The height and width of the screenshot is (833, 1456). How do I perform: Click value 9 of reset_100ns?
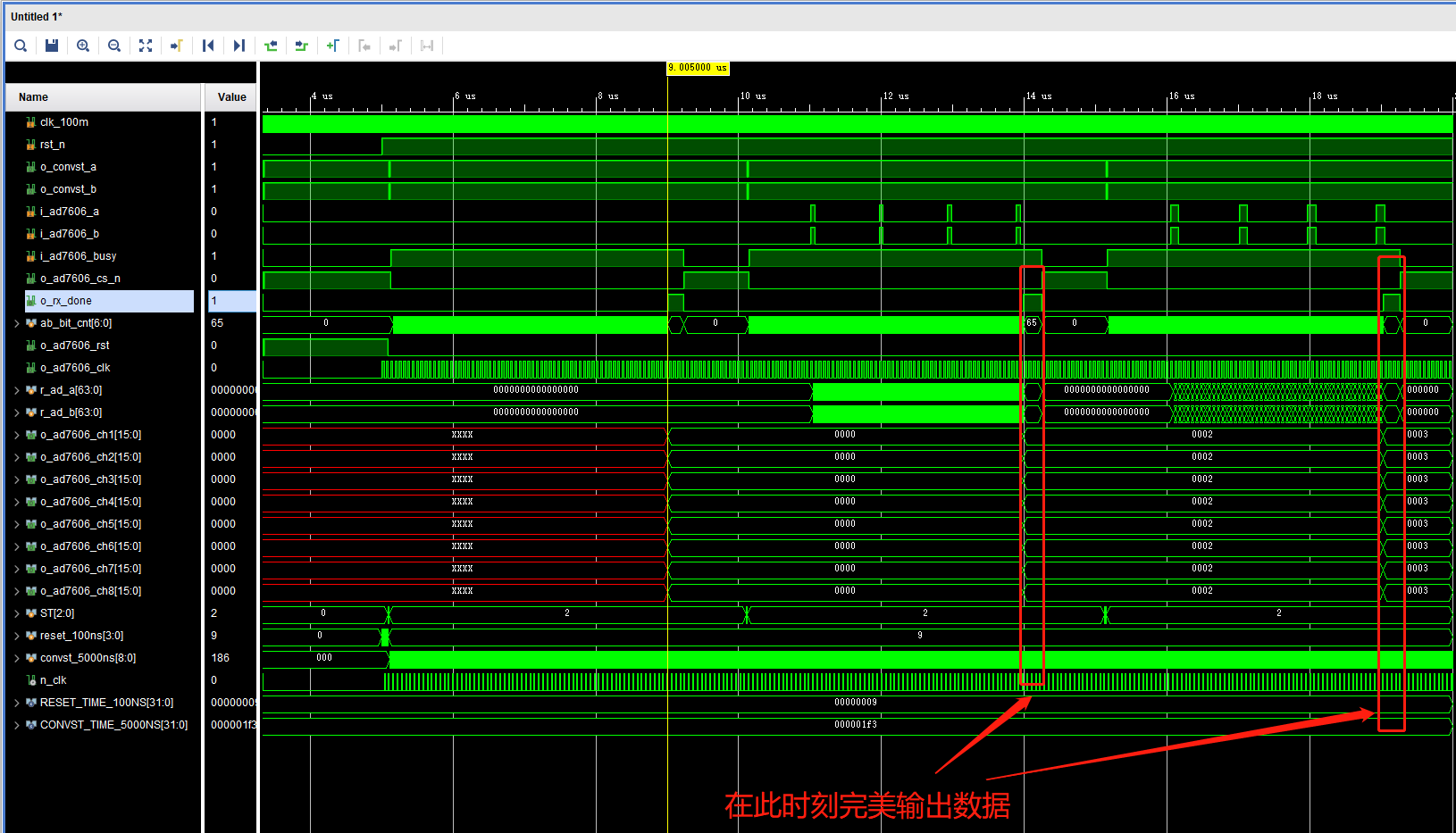point(213,636)
